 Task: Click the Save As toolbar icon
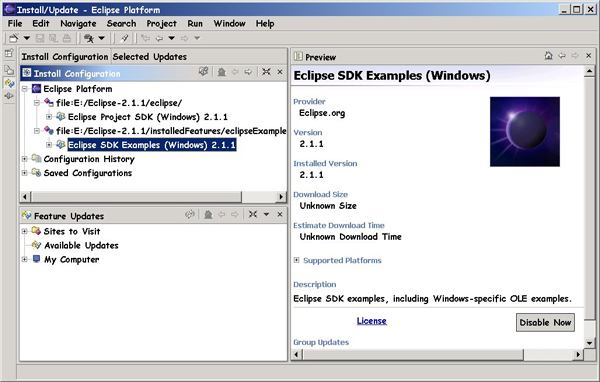pyautogui.click(x=53, y=38)
